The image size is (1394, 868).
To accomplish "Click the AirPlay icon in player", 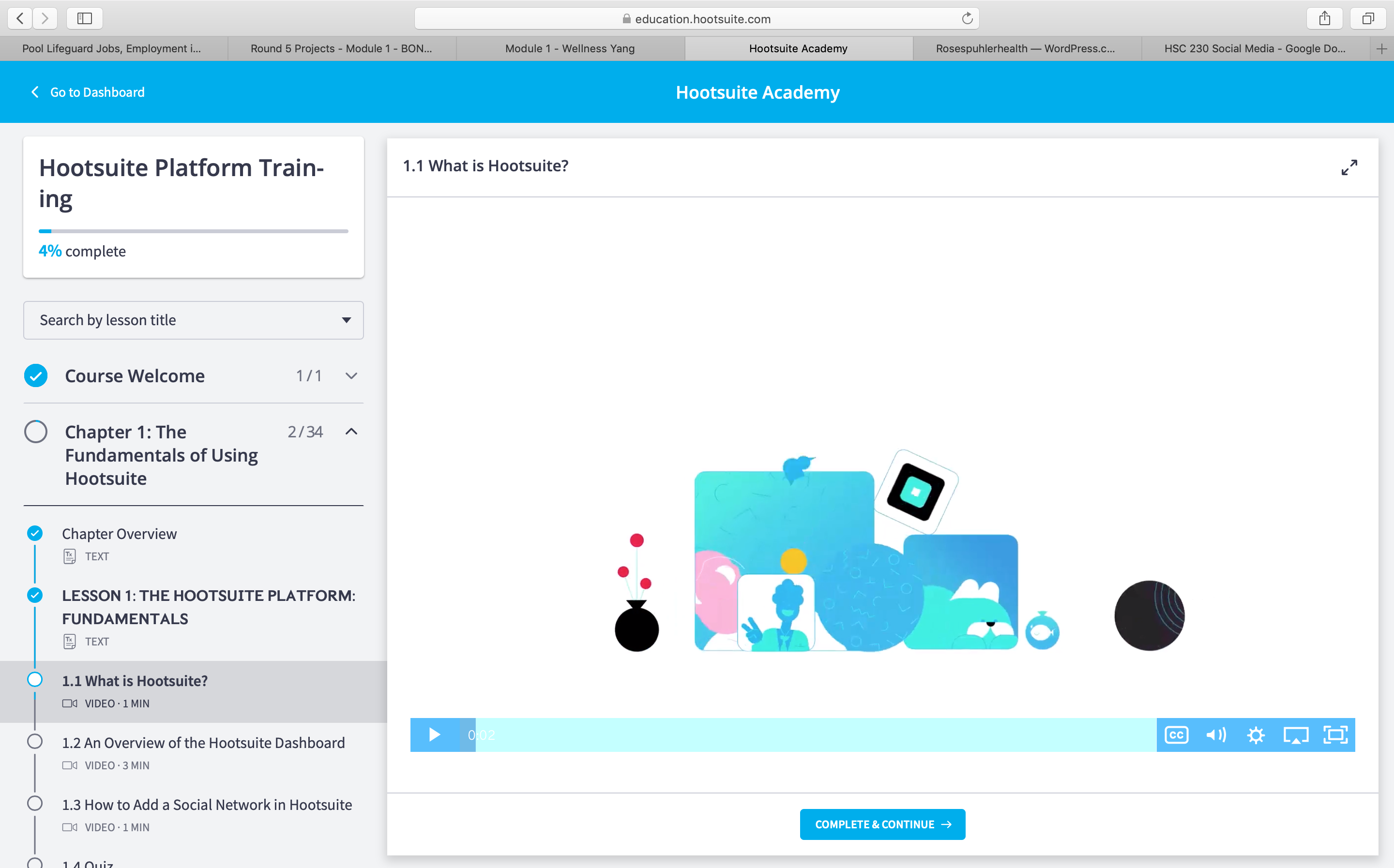I will coord(1295,735).
